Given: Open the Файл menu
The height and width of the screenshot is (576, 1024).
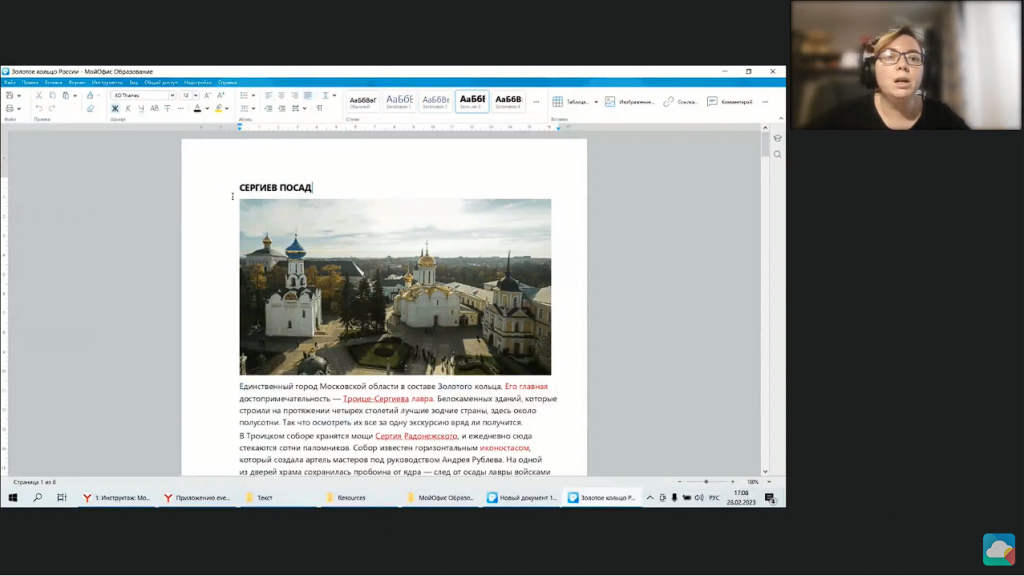Looking at the screenshot, I should 9,83.
